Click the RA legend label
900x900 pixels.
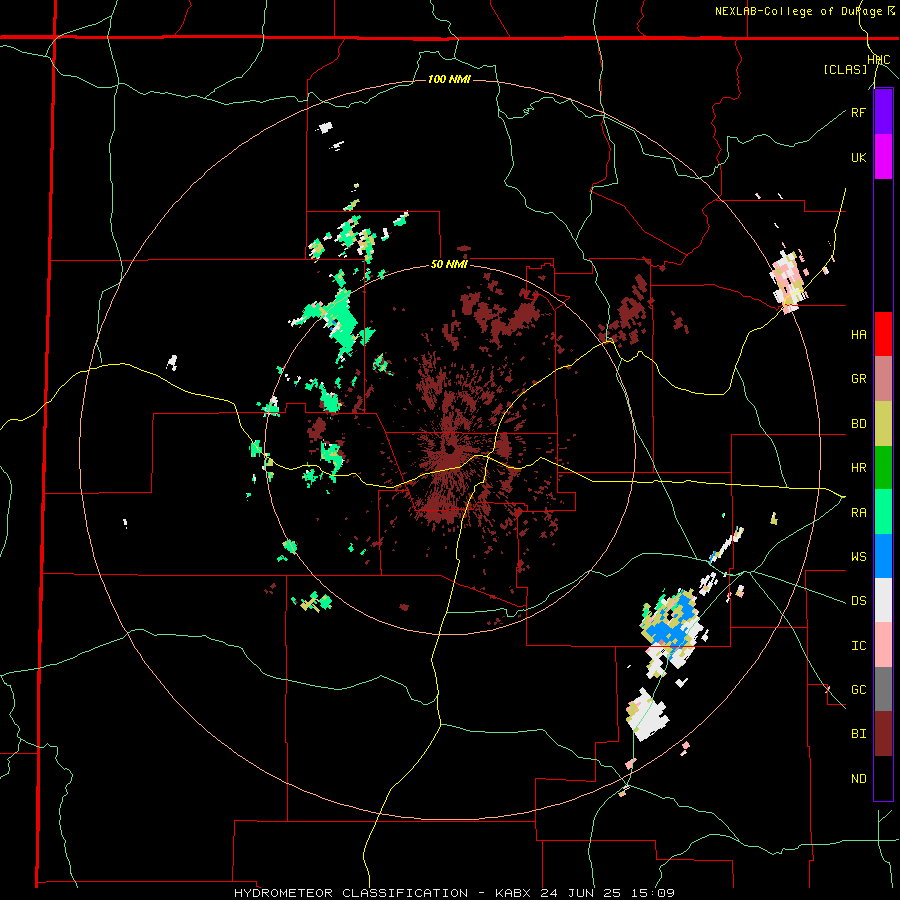858,513
